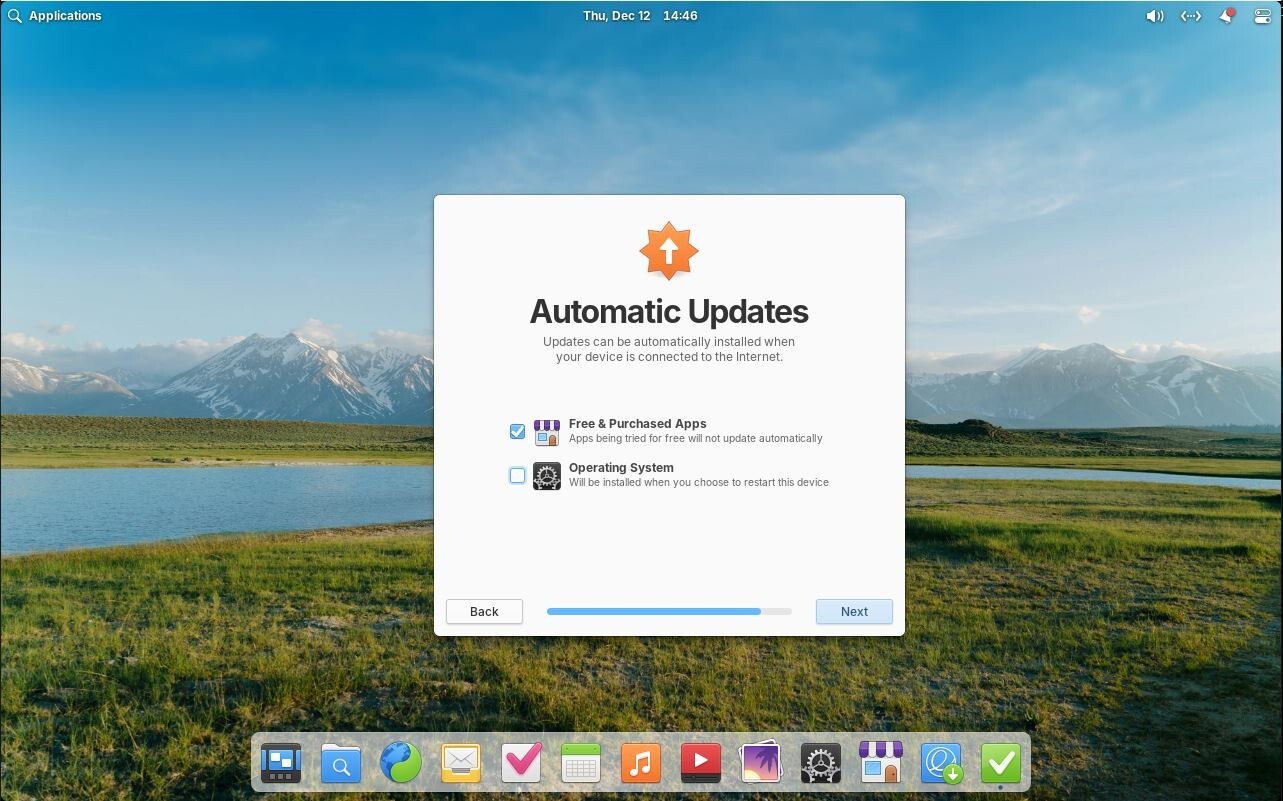Enable Operating System automatic updates

517,476
